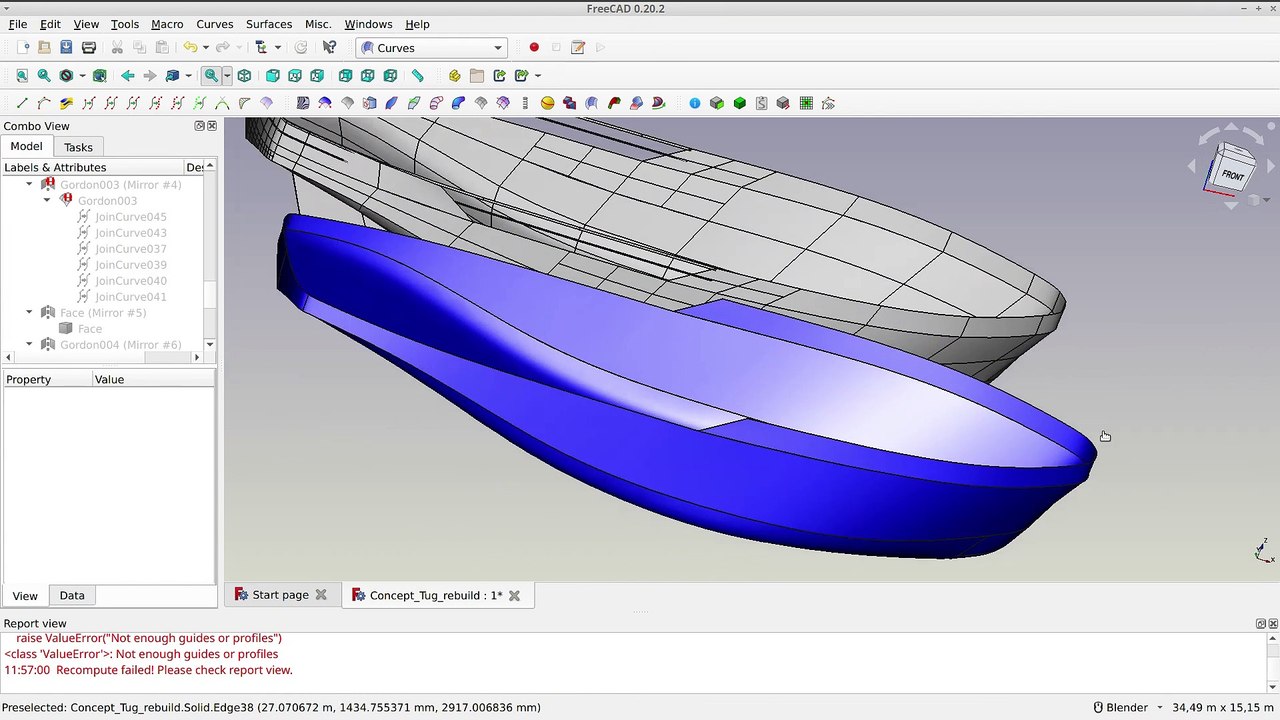
Task: Close the Concept_Tug_rebuild document tab
Action: click(514, 595)
